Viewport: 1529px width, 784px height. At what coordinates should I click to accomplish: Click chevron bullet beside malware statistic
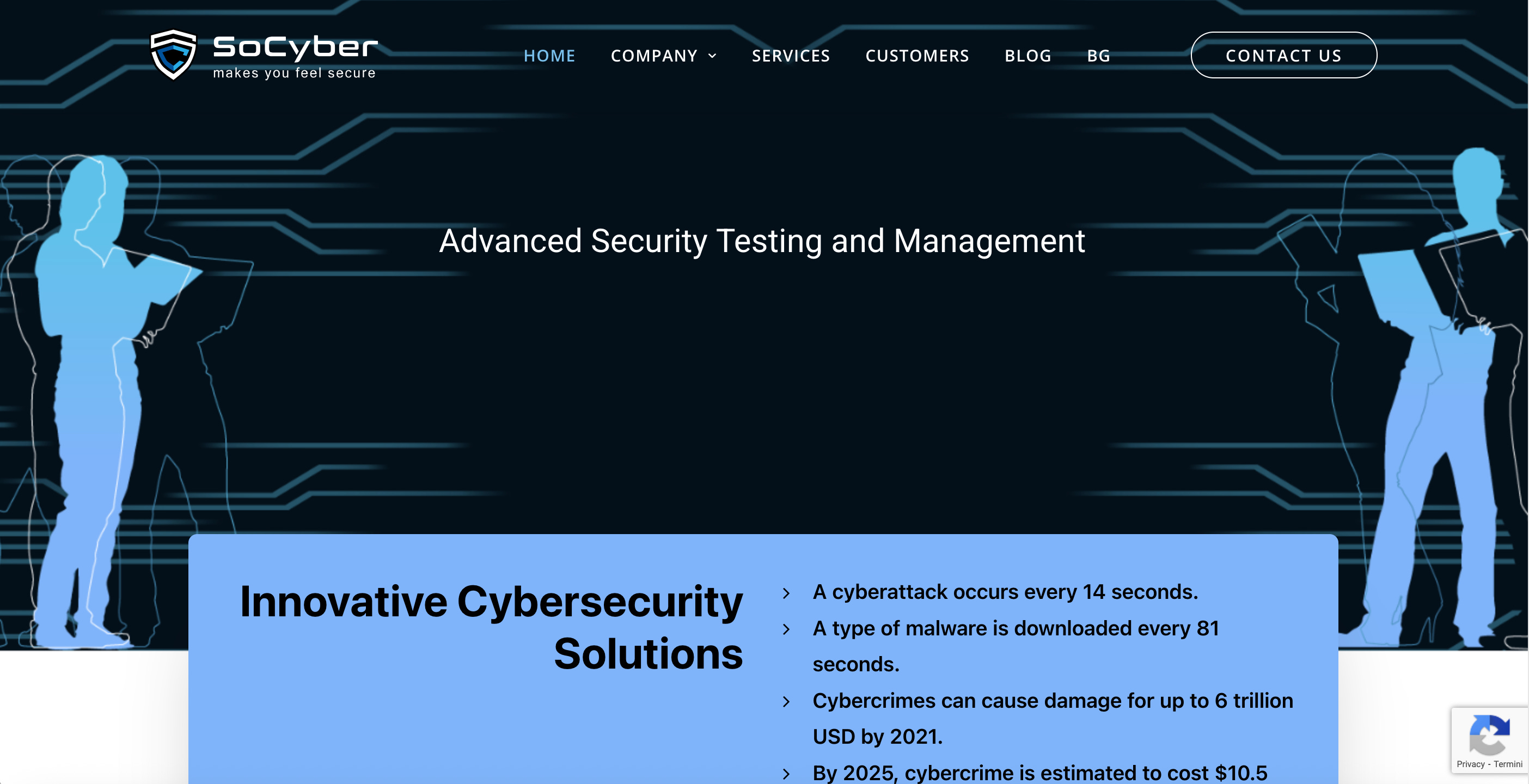click(x=786, y=629)
